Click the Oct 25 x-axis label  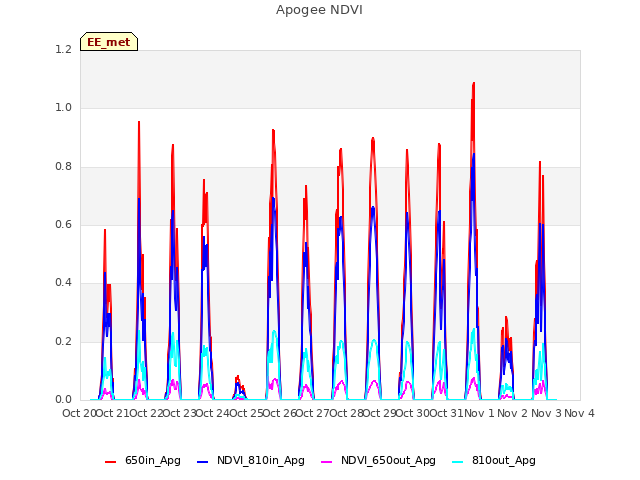(246, 413)
